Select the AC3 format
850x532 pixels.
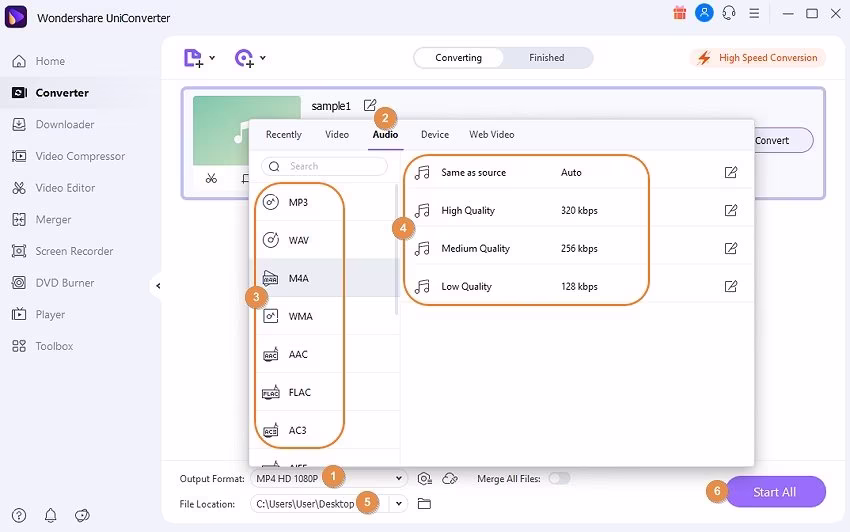[x=324, y=430]
